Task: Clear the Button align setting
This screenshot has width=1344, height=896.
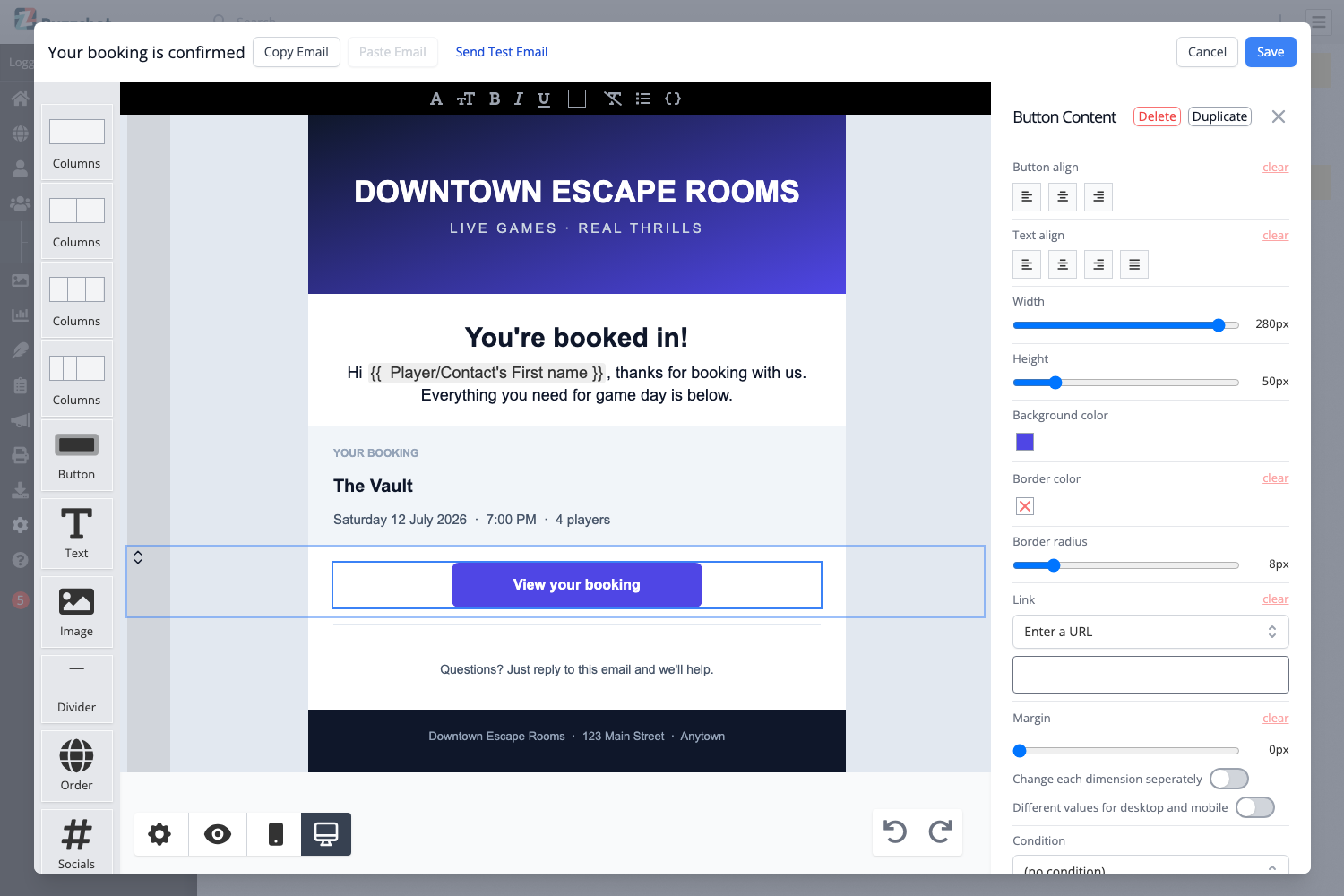Action: (x=1276, y=168)
